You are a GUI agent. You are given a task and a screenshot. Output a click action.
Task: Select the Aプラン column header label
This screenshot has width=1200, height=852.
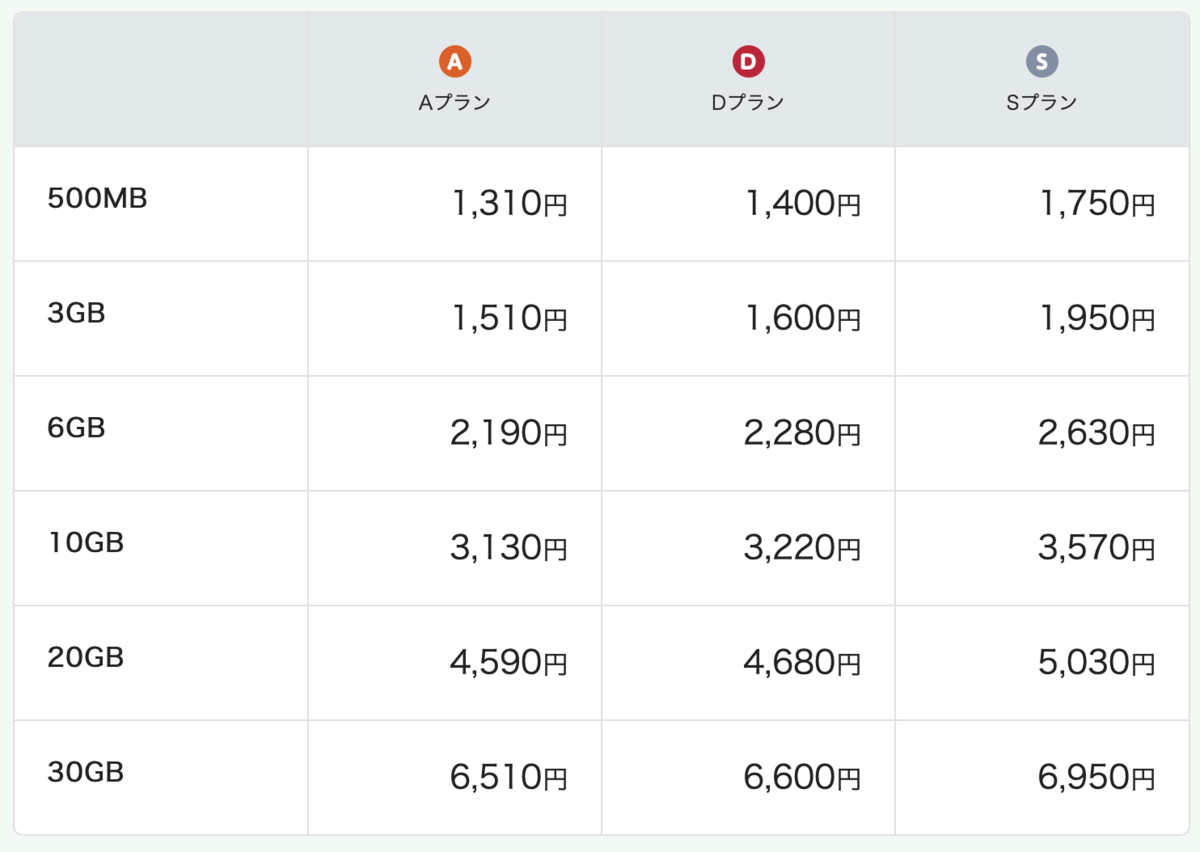pyautogui.click(x=455, y=102)
